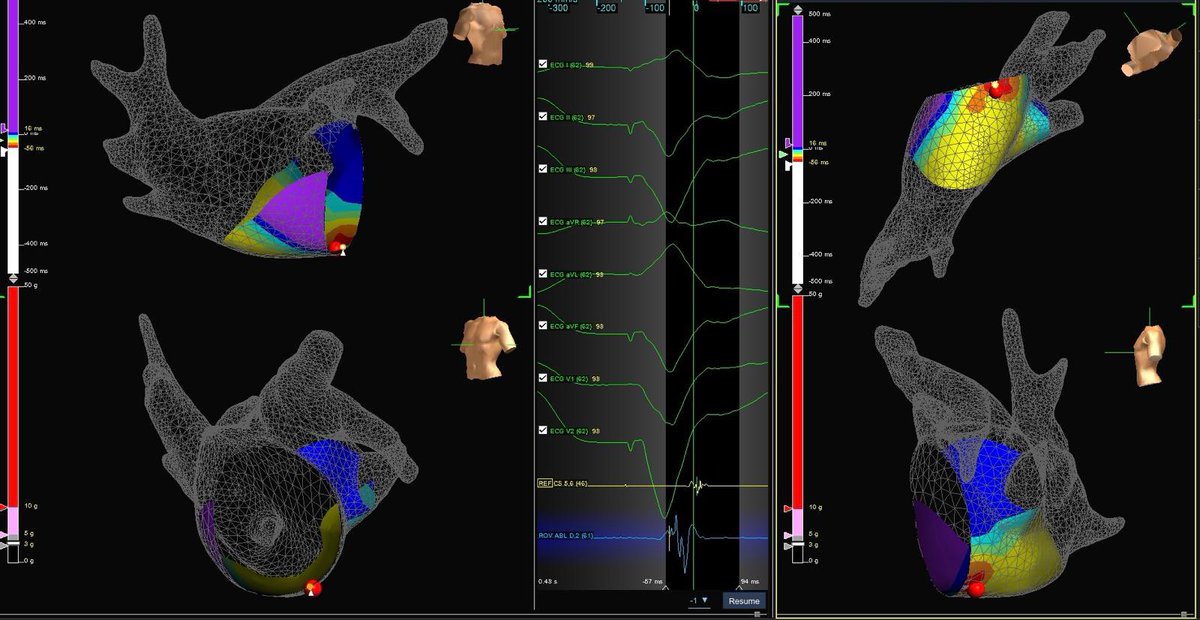
Task: Click the red band of right force color bar
Action: click(798, 400)
